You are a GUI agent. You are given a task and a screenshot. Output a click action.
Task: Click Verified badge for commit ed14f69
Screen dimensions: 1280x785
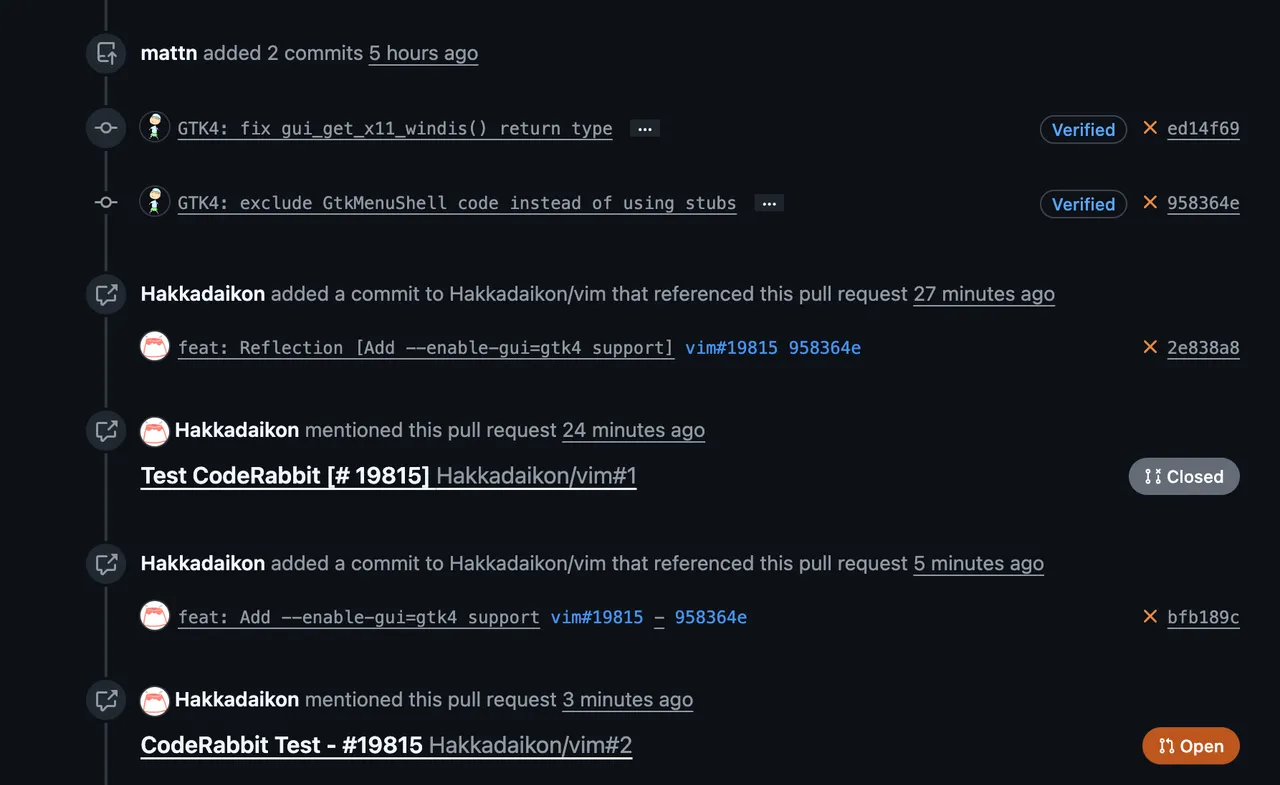pyautogui.click(x=1083, y=130)
